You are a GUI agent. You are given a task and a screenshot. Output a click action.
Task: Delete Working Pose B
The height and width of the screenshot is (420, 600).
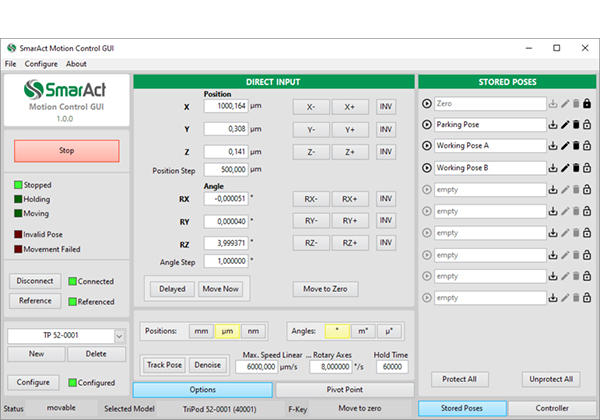(576, 168)
